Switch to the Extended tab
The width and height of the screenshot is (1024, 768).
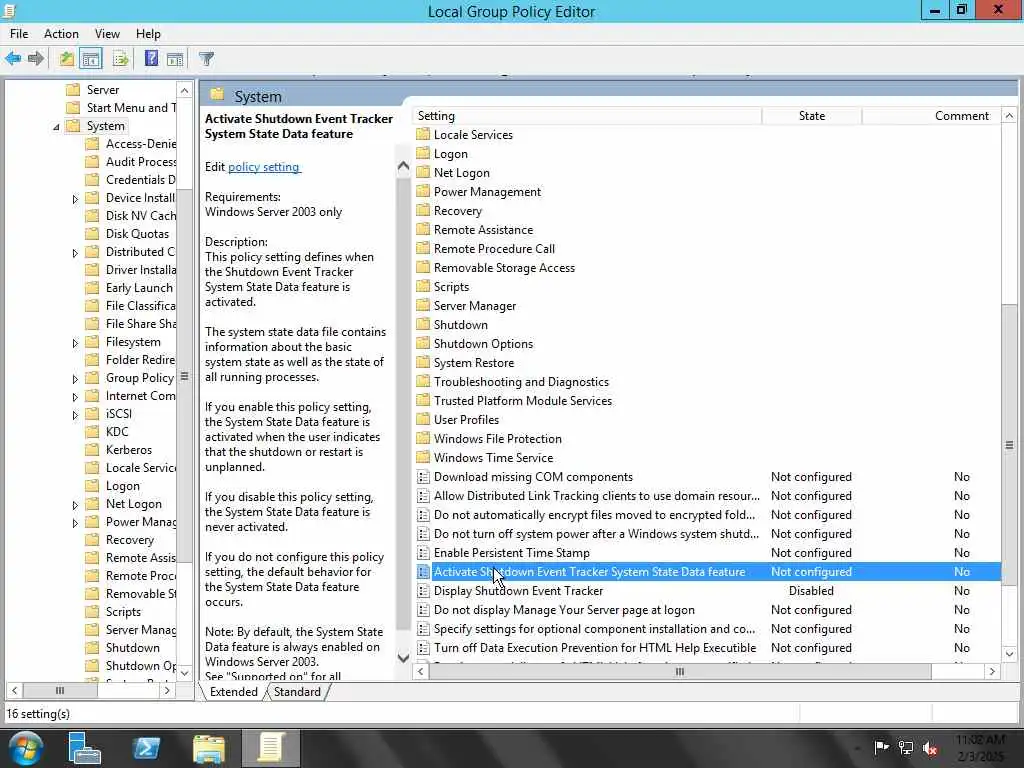[x=233, y=692]
